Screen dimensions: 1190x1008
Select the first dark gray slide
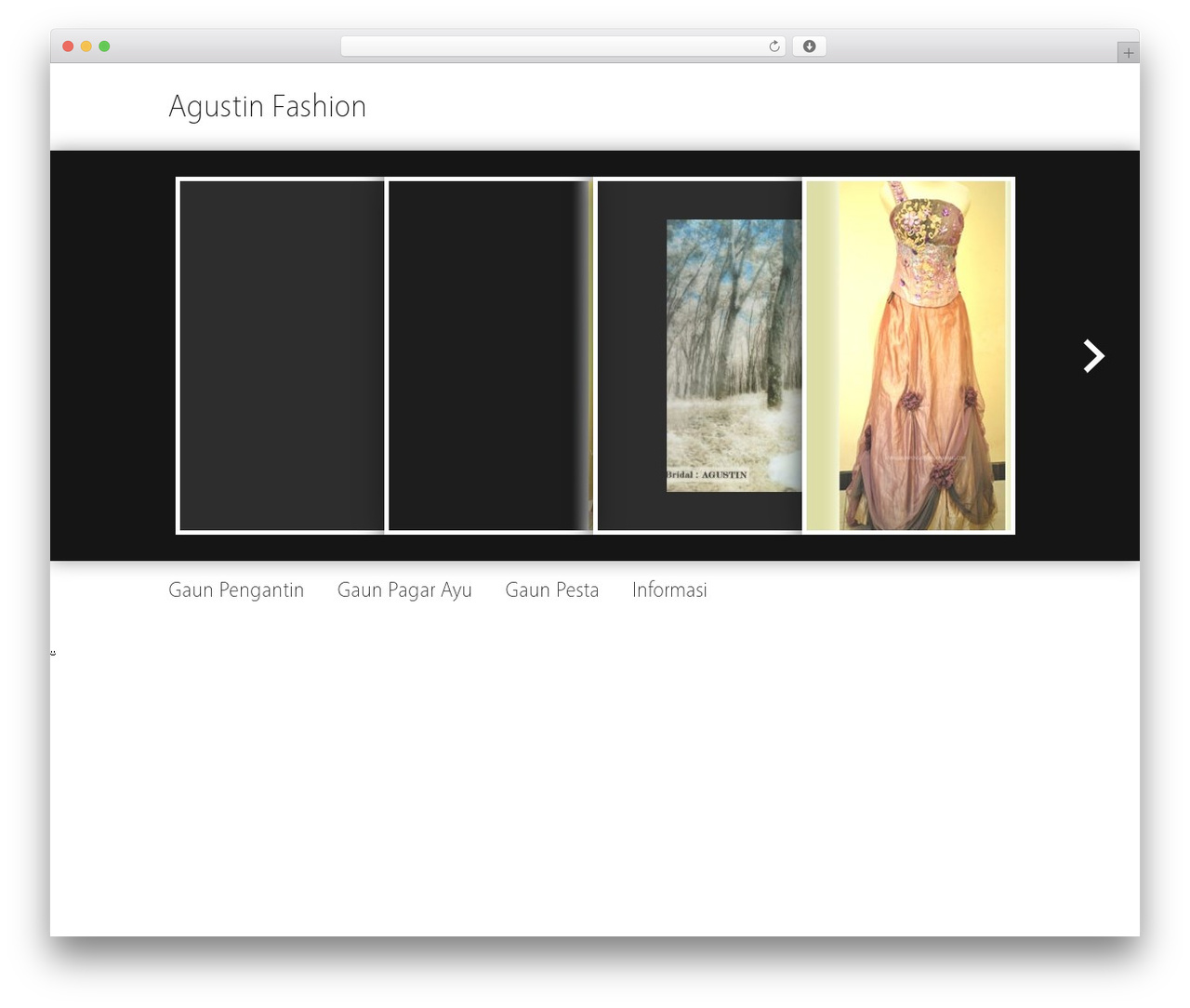282,356
